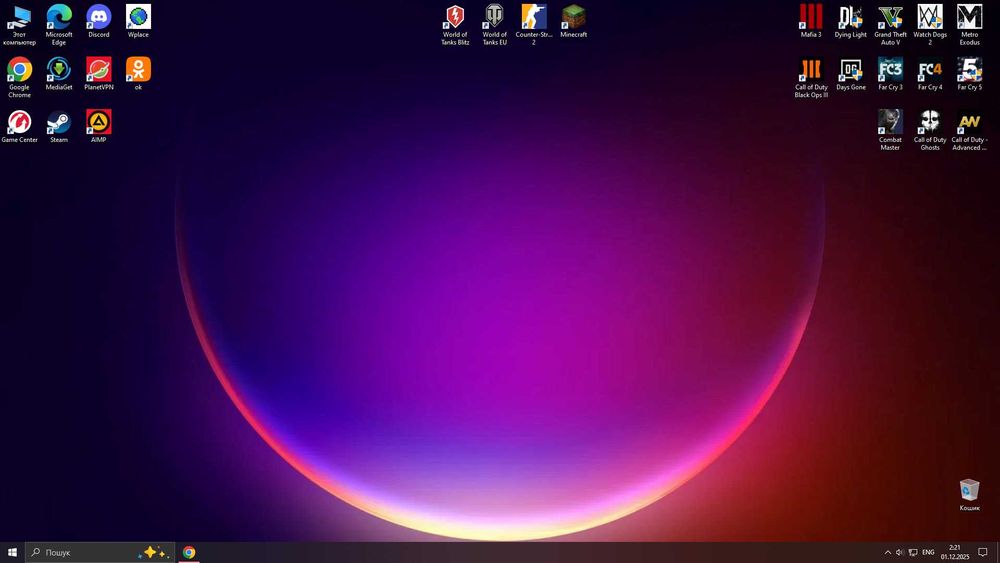
Task: Select the Game Center desktop shortcut
Action: [x=19, y=126]
